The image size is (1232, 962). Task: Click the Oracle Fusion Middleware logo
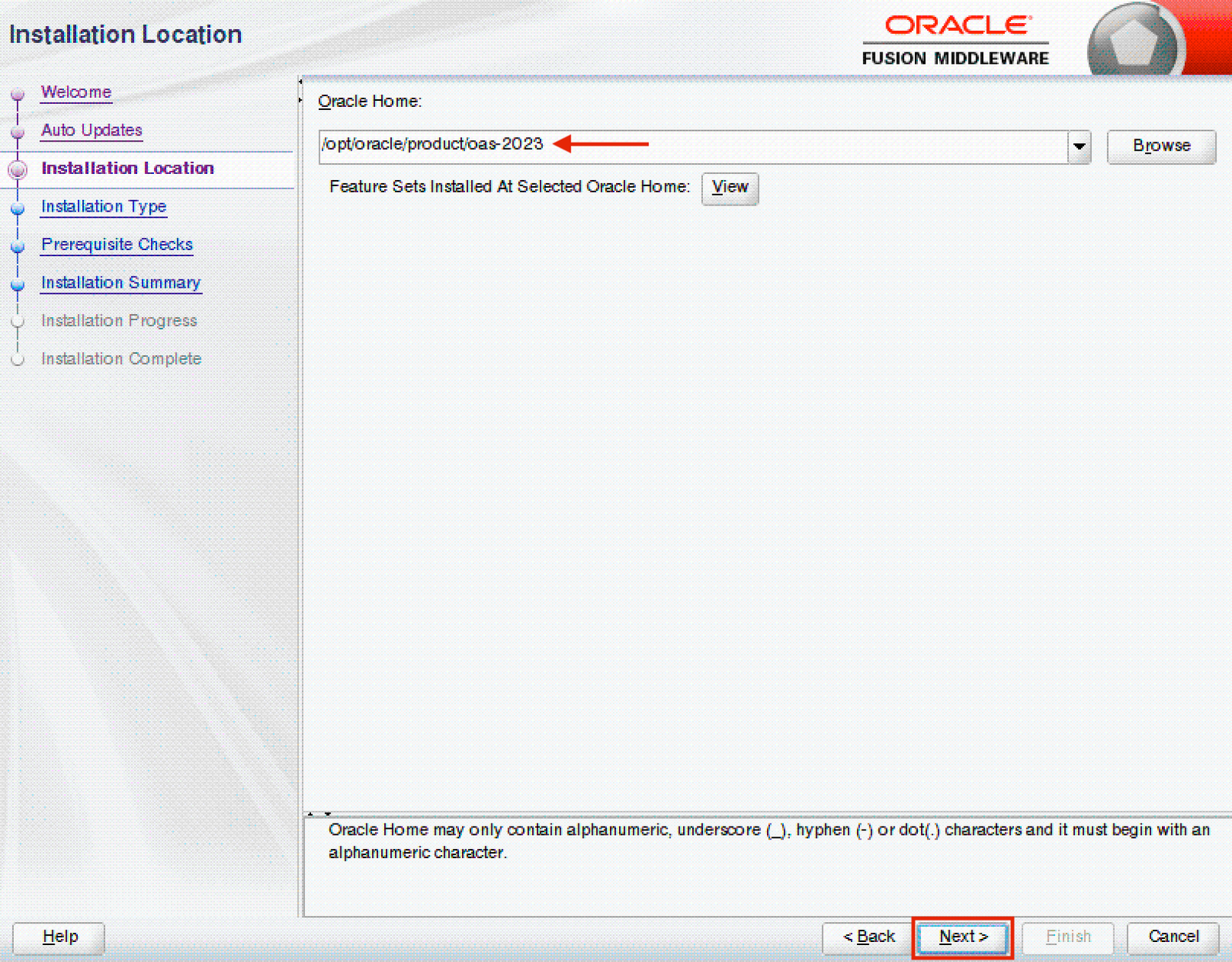(x=956, y=41)
